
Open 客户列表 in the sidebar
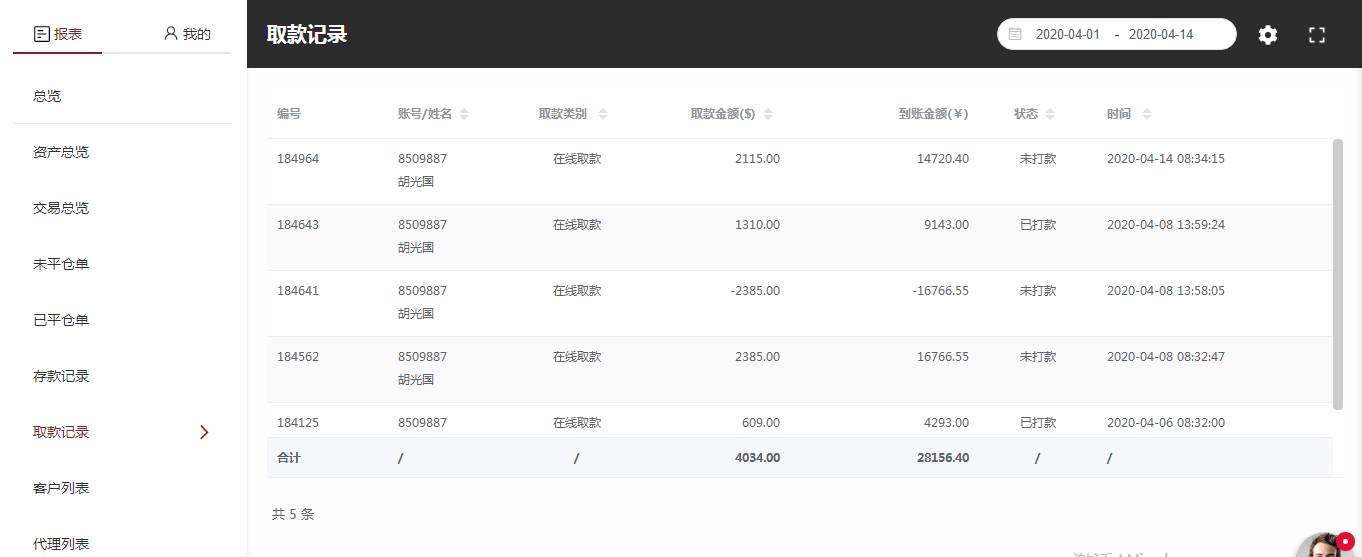click(61, 488)
